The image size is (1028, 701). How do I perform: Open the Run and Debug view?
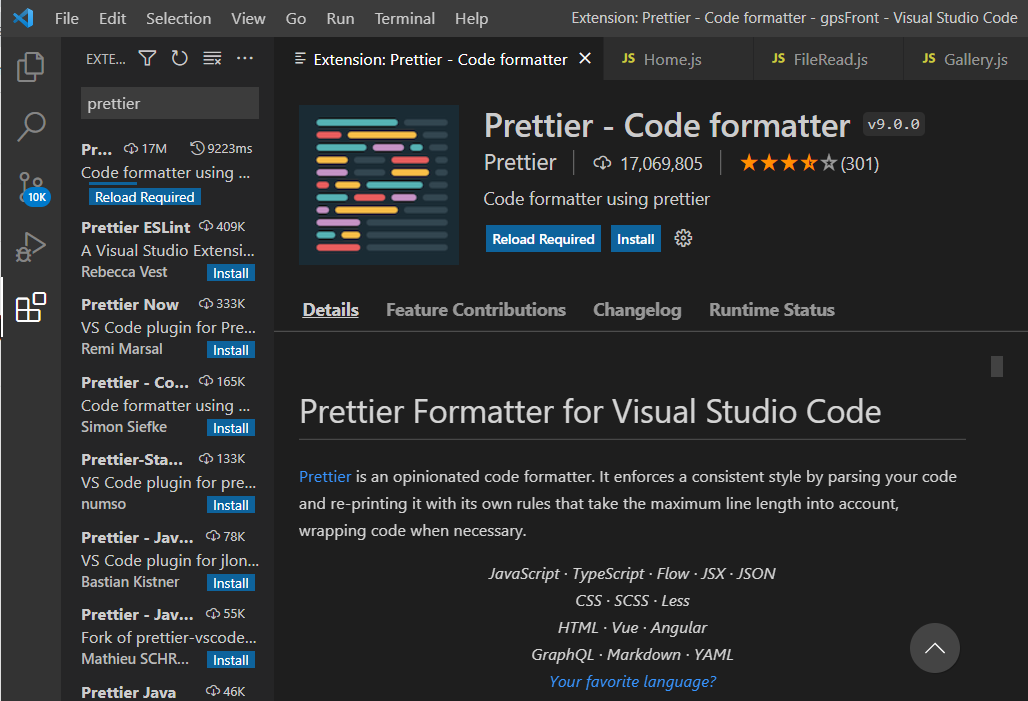pyautogui.click(x=30, y=247)
